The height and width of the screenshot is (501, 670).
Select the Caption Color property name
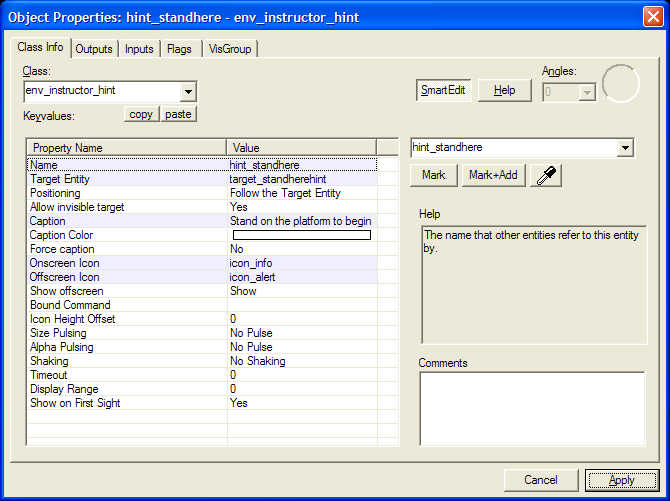pyautogui.click(x=61, y=235)
